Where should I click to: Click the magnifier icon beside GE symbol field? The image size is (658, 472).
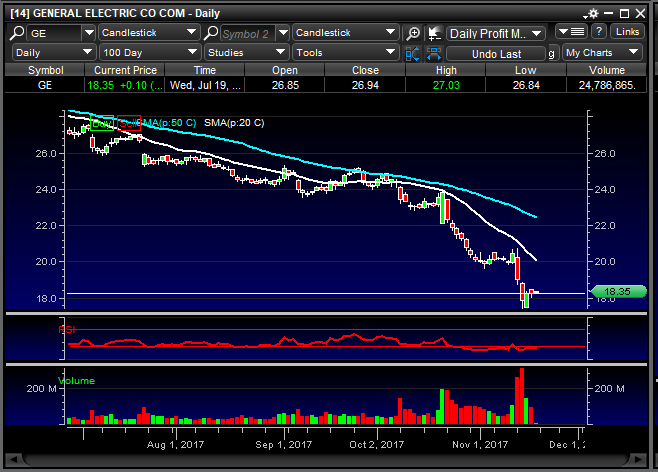click(x=17, y=33)
